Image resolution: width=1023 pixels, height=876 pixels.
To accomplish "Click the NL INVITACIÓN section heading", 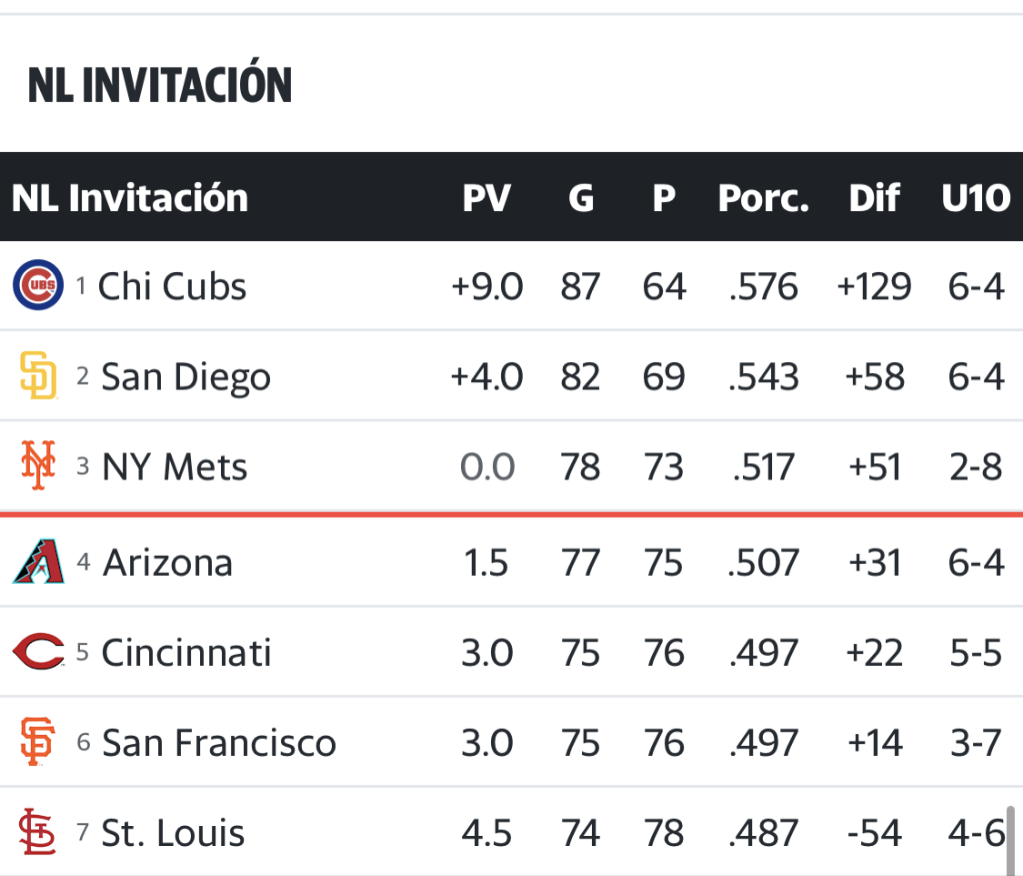I will point(160,86).
